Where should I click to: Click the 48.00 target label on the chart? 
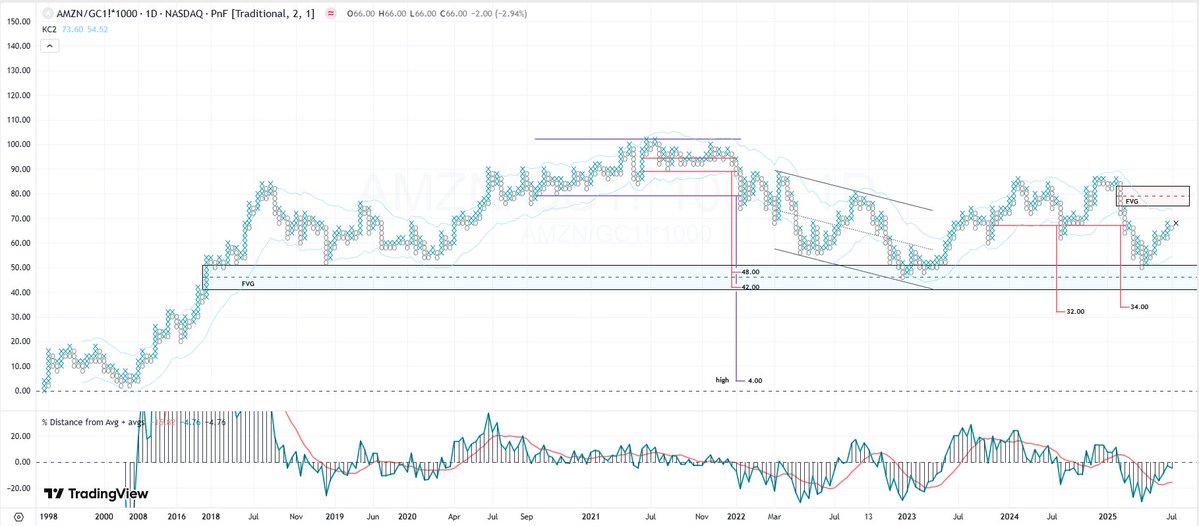click(x=750, y=271)
